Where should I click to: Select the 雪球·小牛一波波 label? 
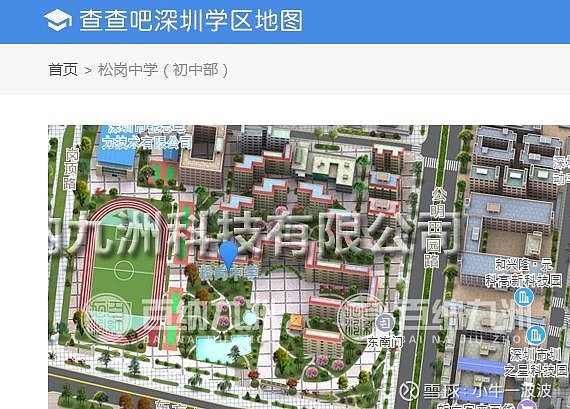pyautogui.click(x=487, y=391)
